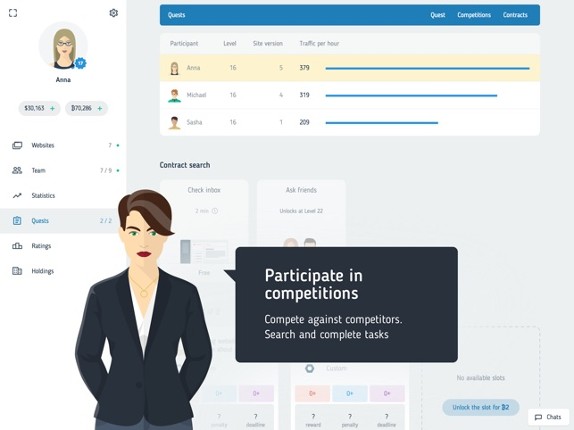This screenshot has height=430, width=574.
Task: Click the tutorial guide woman character
Action: (144, 310)
